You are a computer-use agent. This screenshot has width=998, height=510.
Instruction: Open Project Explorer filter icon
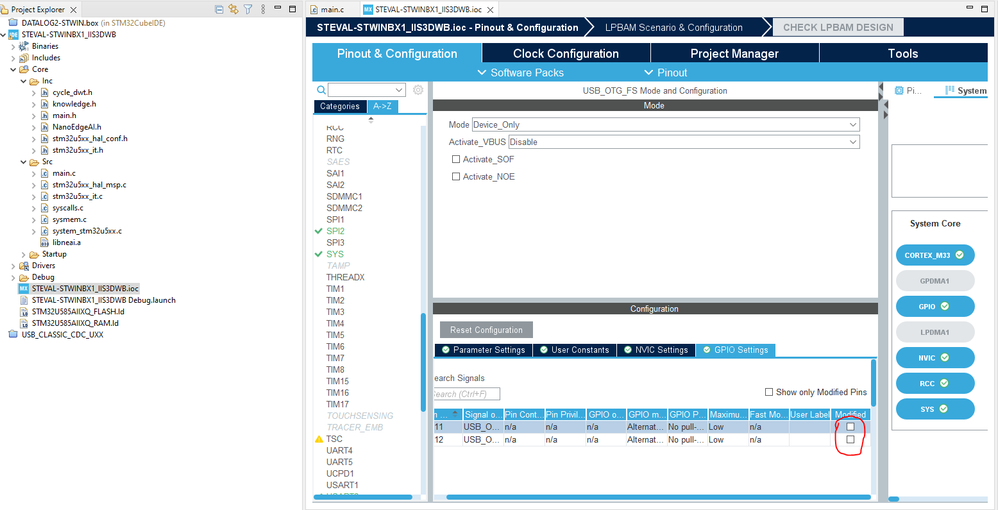pyautogui.click(x=247, y=10)
